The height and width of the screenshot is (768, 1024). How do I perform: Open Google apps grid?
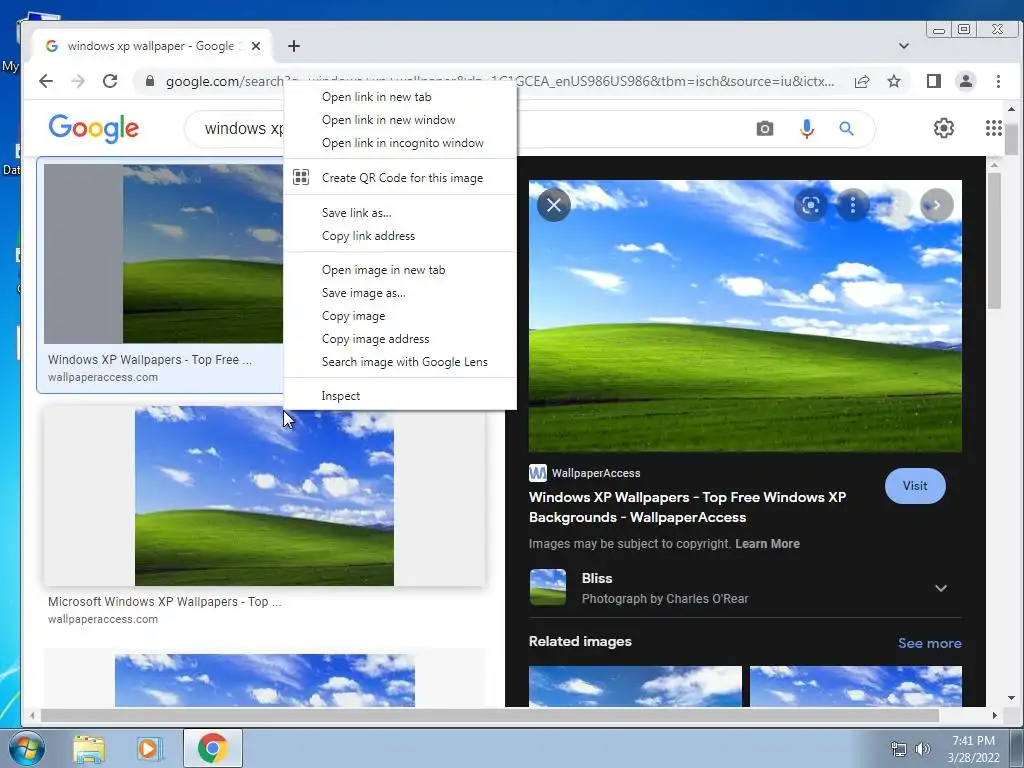(x=993, y=128)
